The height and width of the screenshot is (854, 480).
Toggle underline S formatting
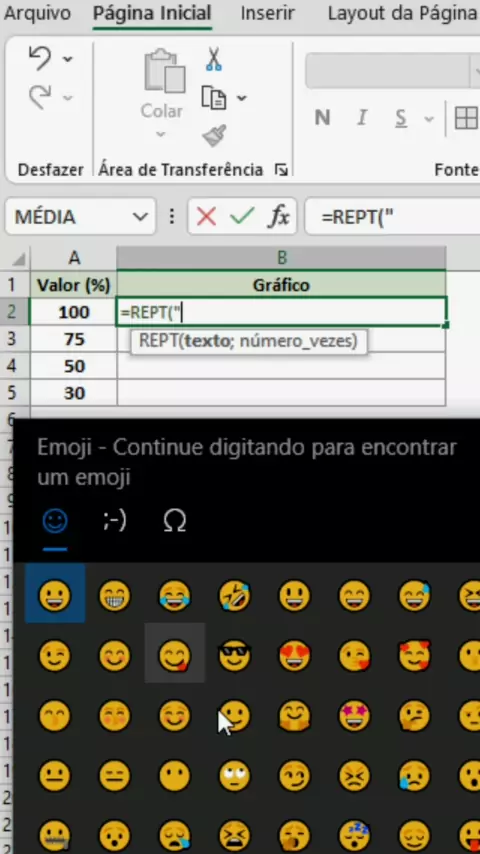point(401,118)
